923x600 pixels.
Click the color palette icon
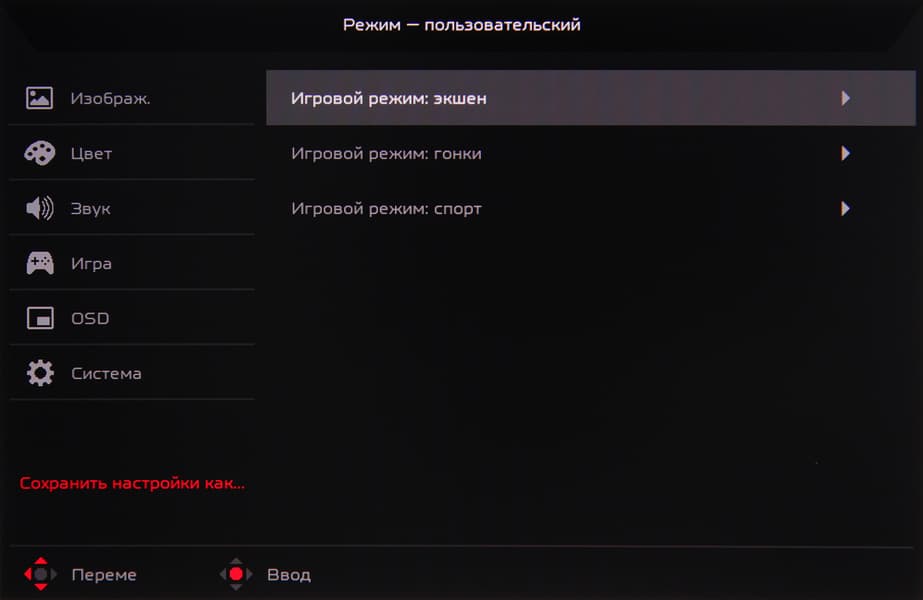point(39,153)
